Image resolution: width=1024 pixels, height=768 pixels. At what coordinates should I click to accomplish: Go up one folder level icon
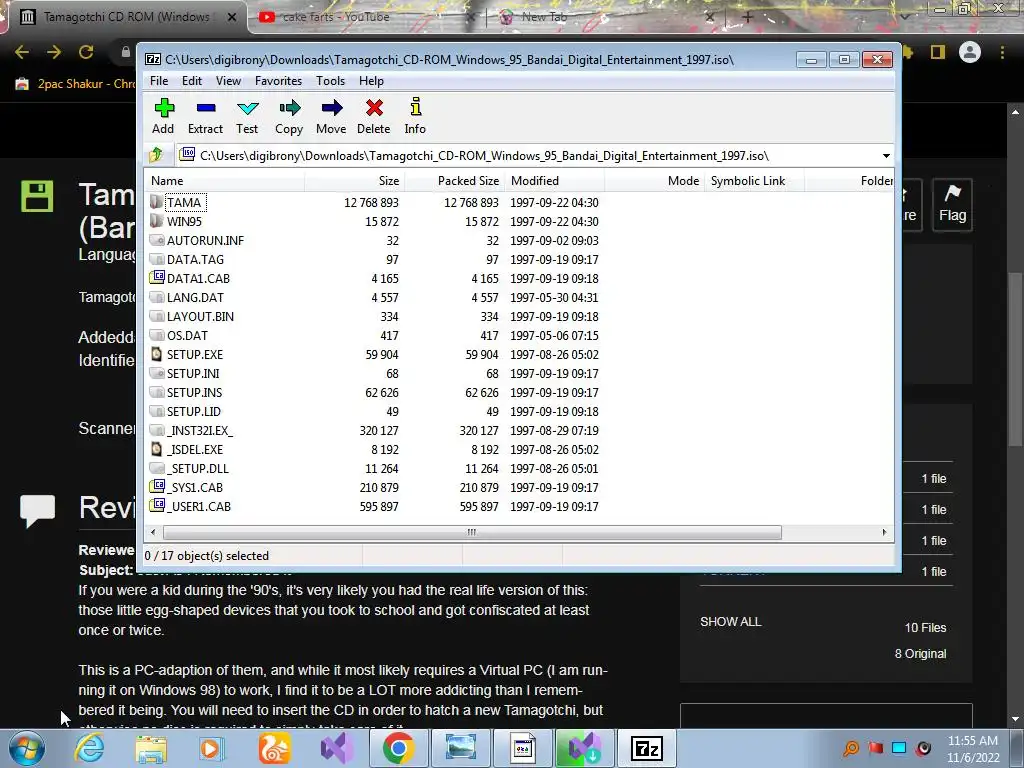156,155
